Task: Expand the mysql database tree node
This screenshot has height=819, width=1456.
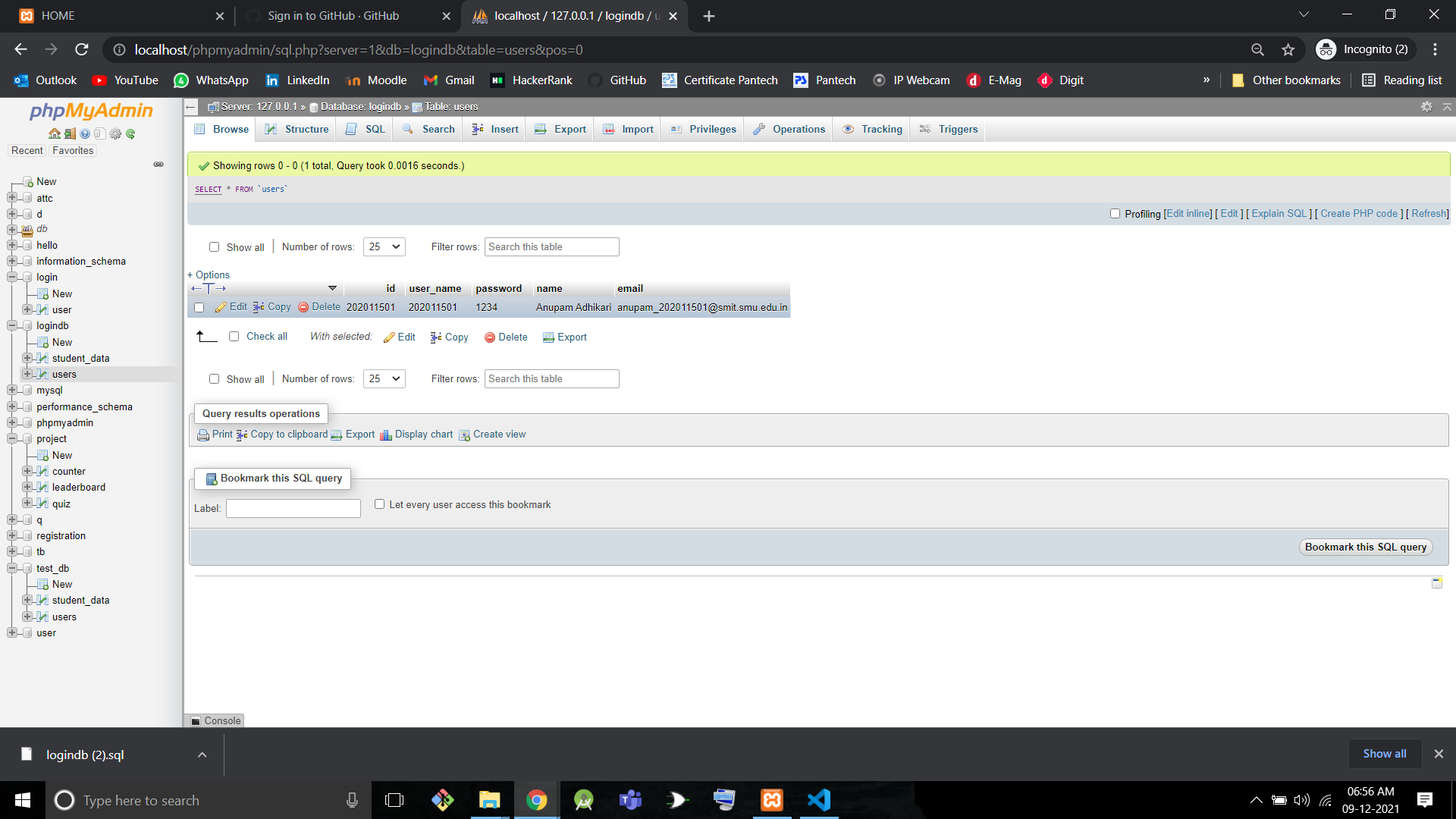Action: 12,391
